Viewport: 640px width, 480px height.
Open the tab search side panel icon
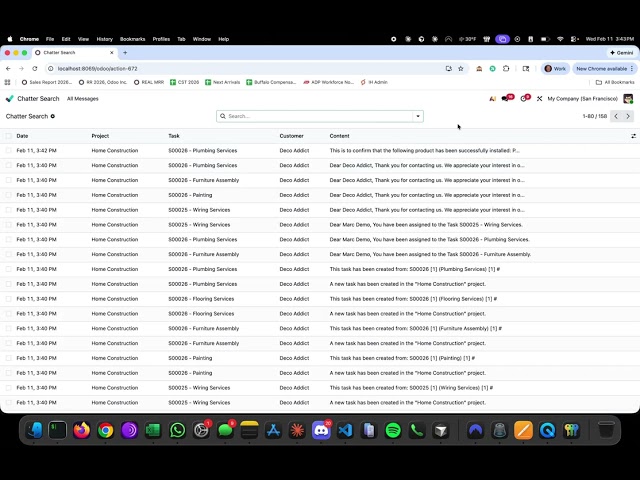coord(526,69)
